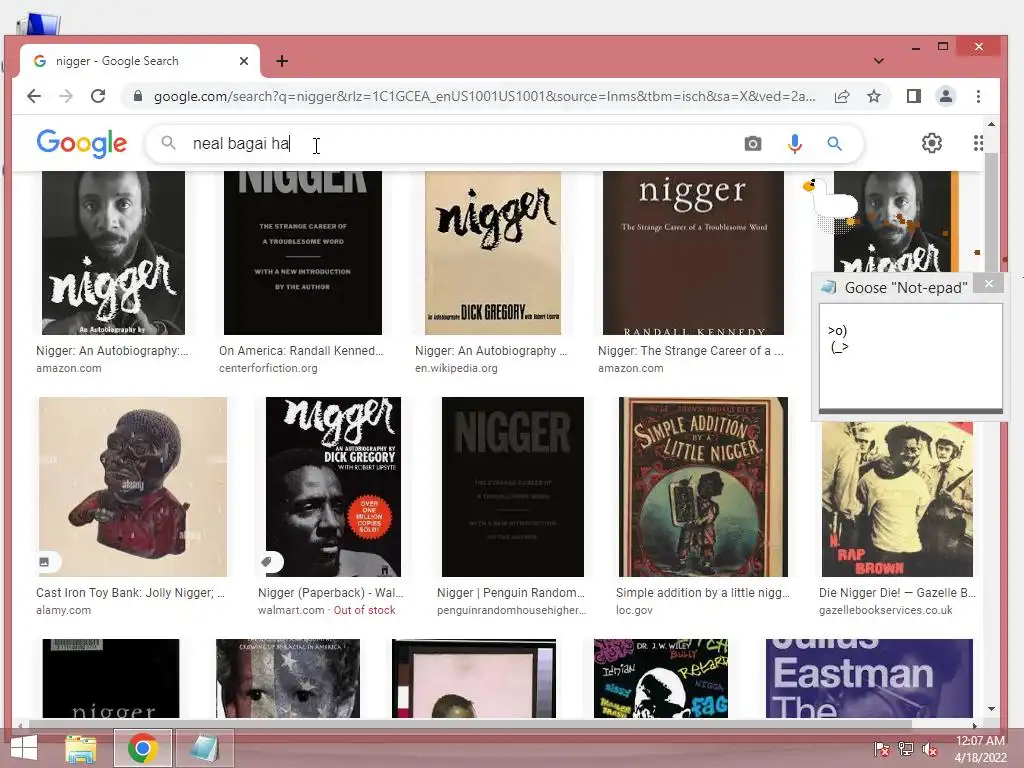
Task: Open File Explorer from the taskbar
Action: [x=81, y=748]
